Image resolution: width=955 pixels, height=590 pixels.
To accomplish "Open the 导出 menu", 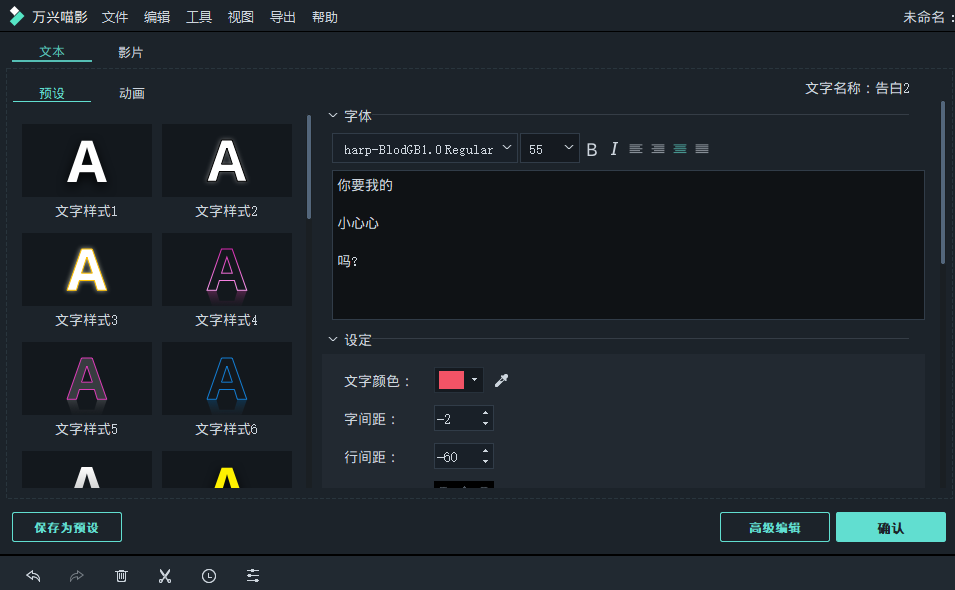I will [x=282, y=17].
